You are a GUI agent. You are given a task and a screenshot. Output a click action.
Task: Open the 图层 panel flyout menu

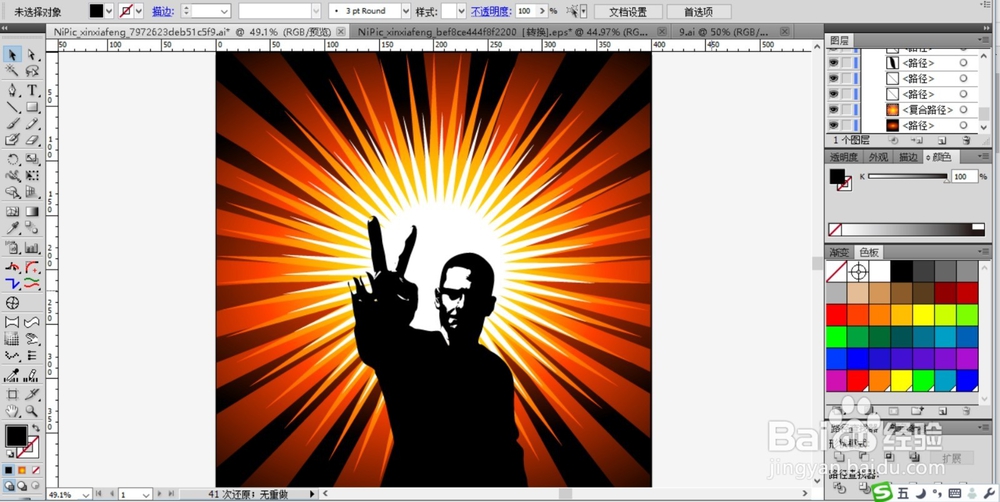click(982, 40)
